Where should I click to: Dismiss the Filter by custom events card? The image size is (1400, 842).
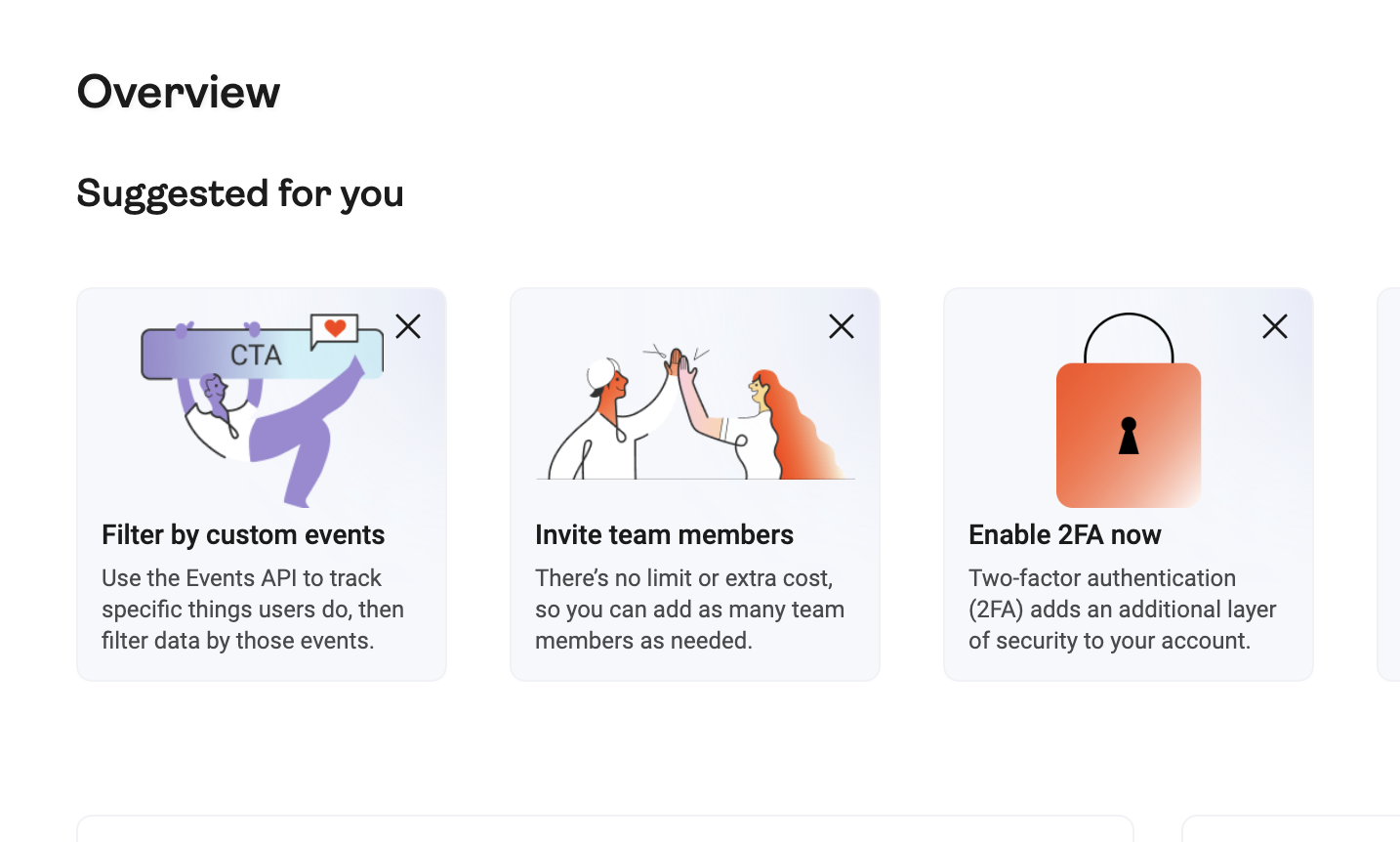pyautogui.click(x=408, y=326)
